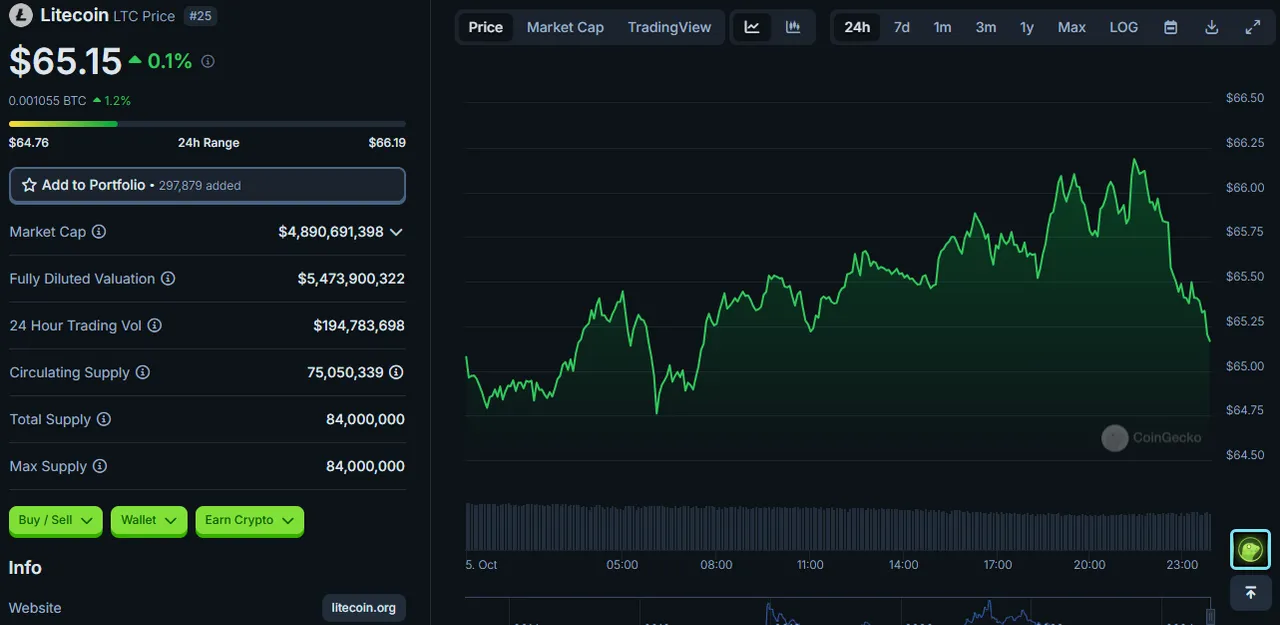Select the 1m time range
The image size is (1280, 625).
943,27
